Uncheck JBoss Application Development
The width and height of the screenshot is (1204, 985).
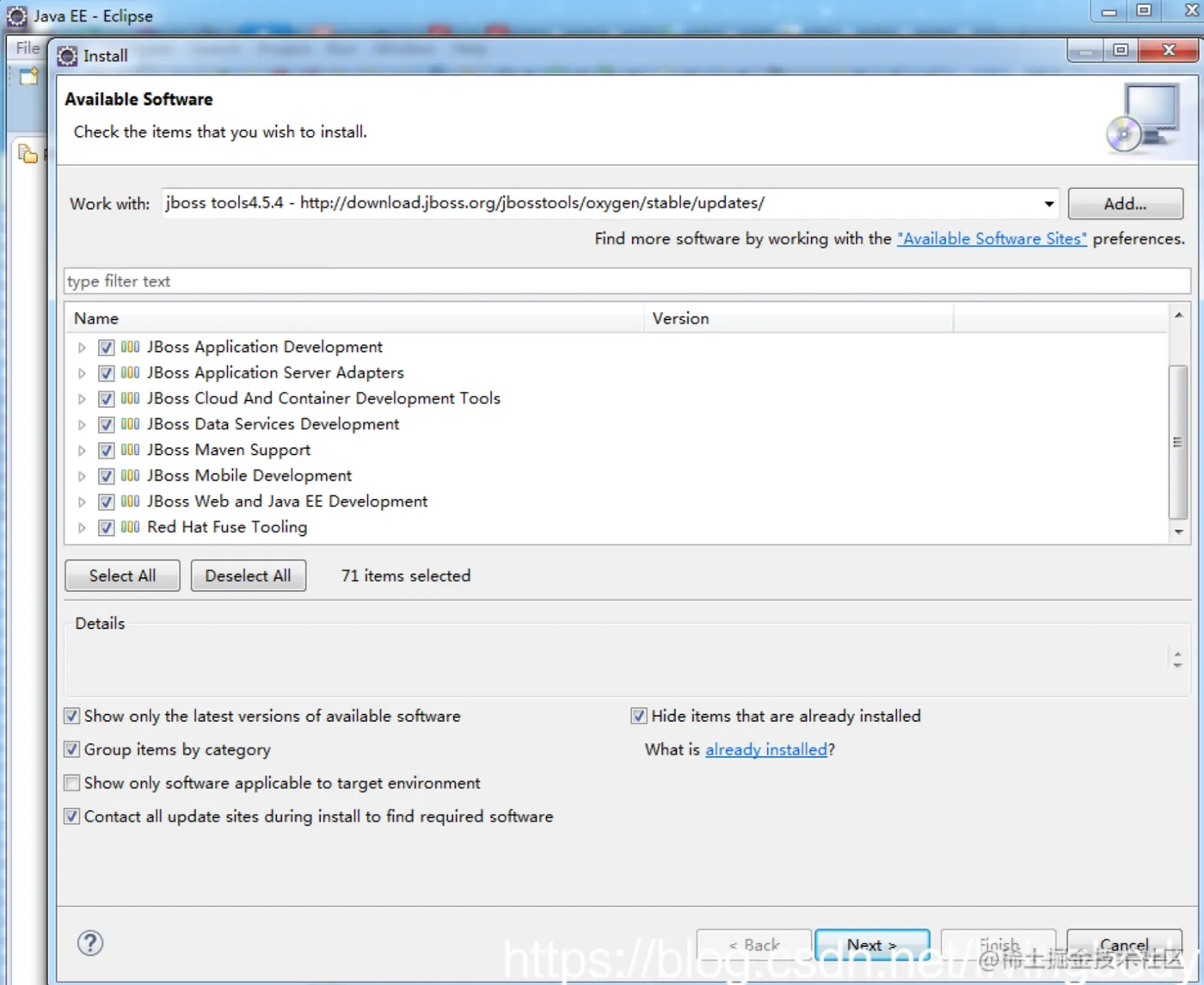coord(107,348)
